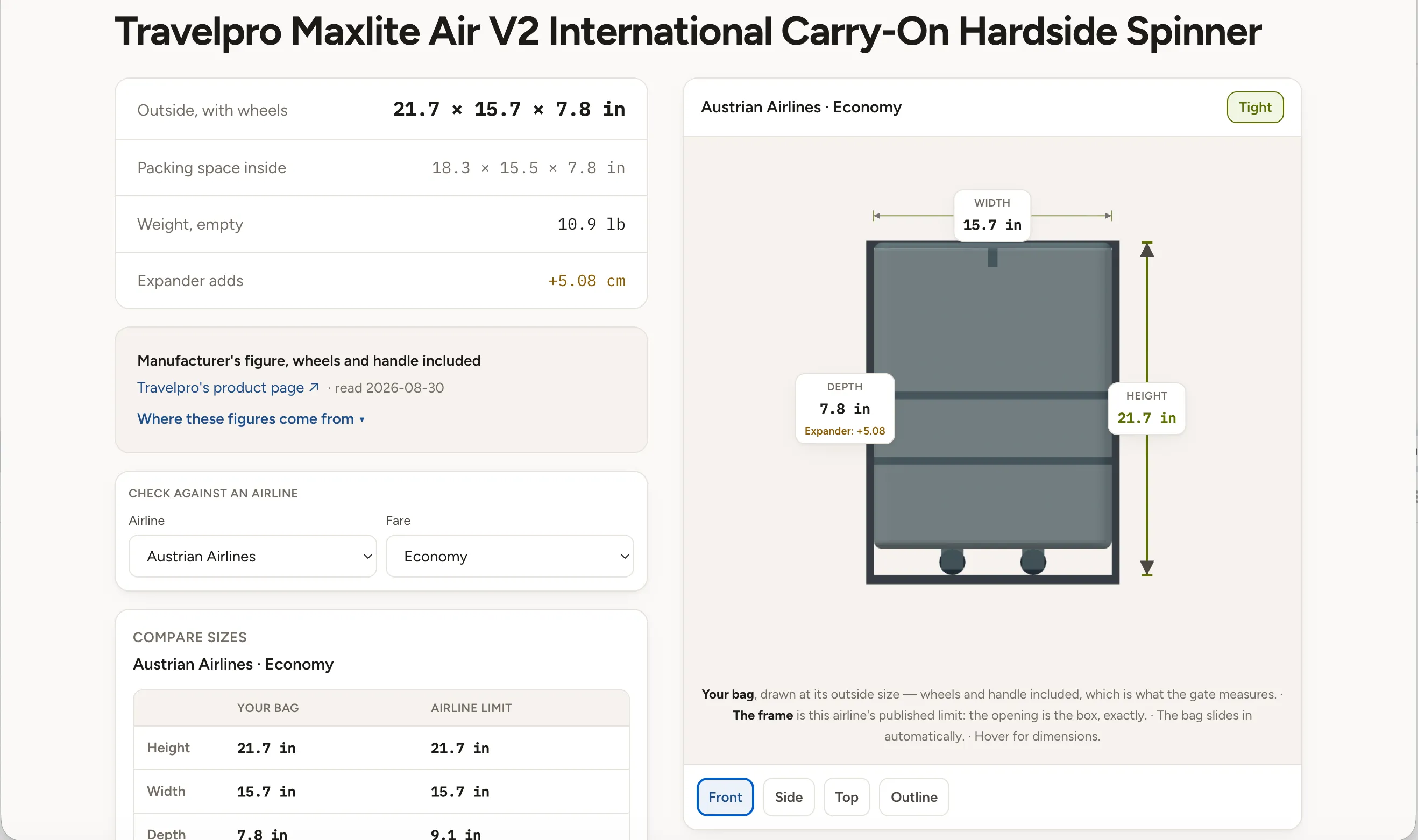Click the 'Expander: +5.08' note in depth label

coord(845,431)
